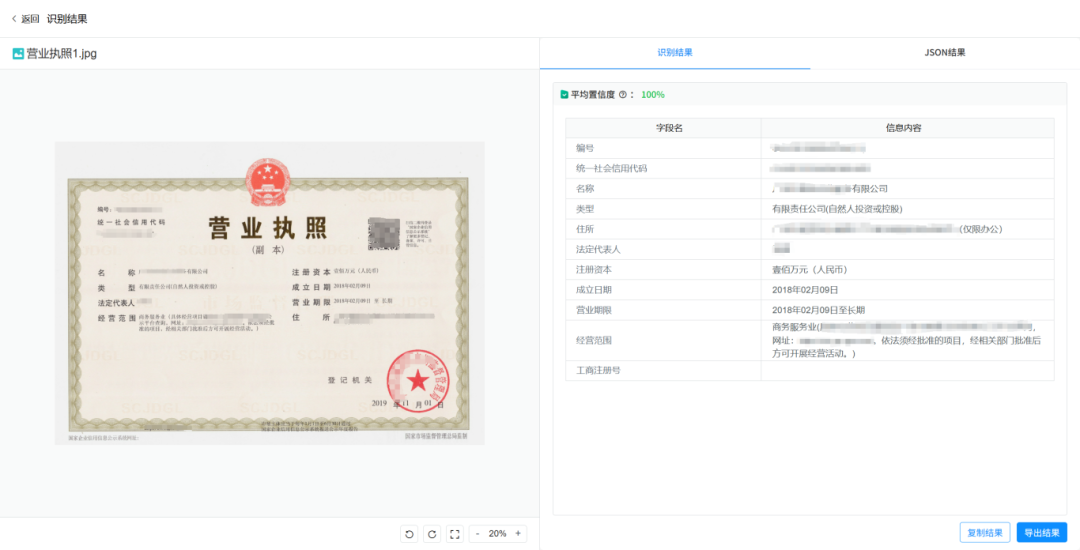The height and width of the screenshot is (550, 1080).
Task: Click the 20% zoom level field
Action: 497,534
